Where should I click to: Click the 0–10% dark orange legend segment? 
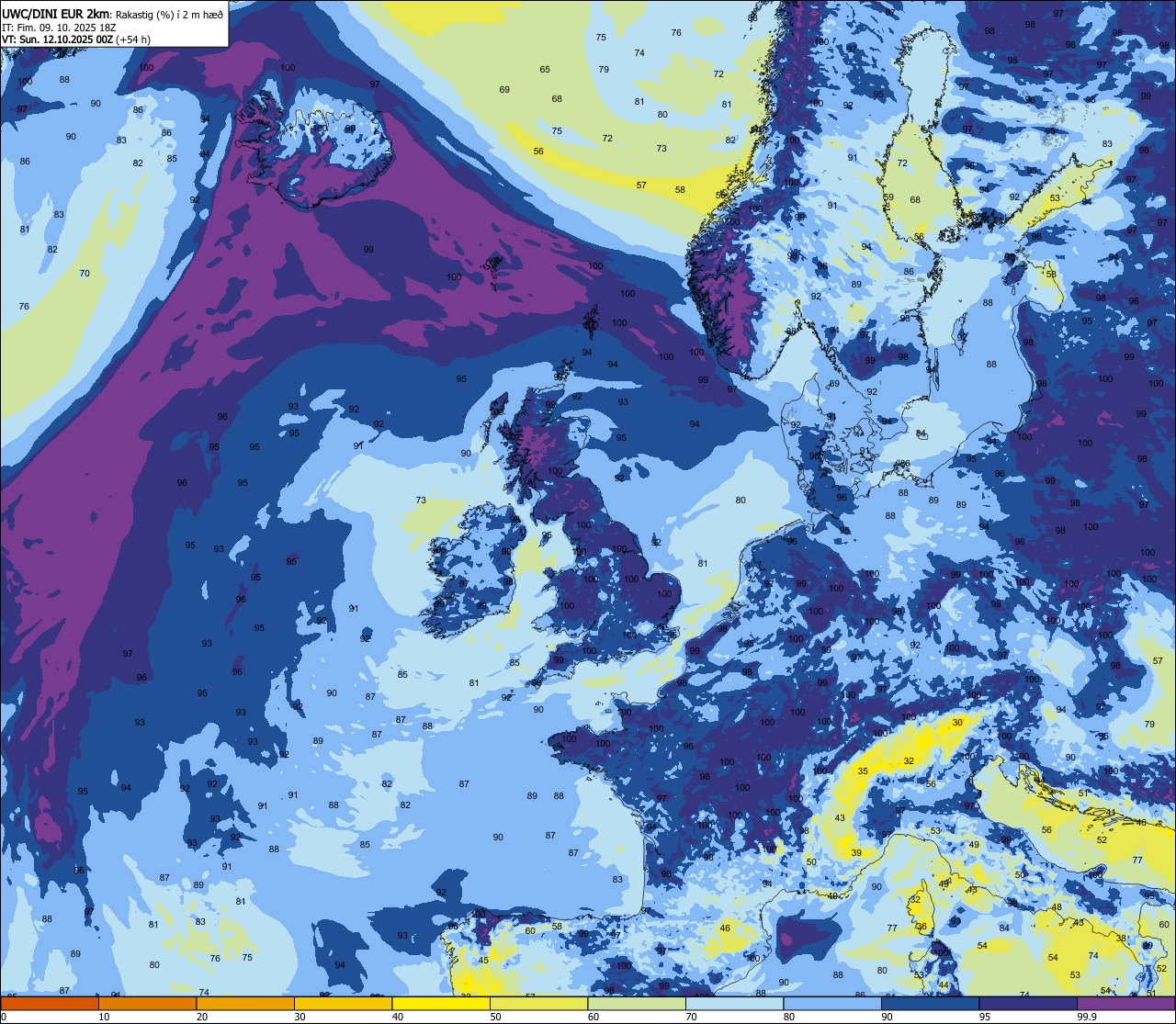pyautogui.click(x=49, y=1004)
